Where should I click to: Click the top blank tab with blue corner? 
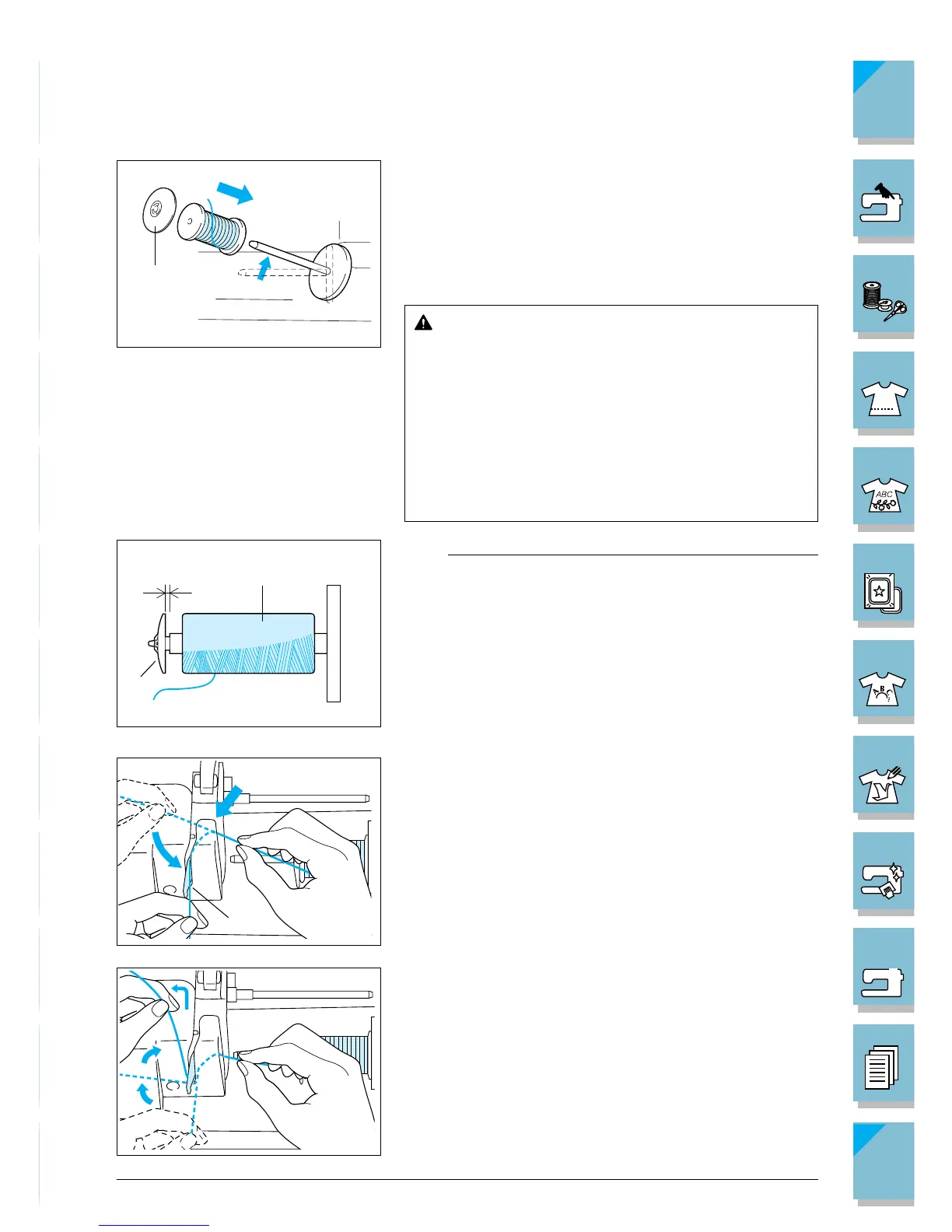point(884,103)
